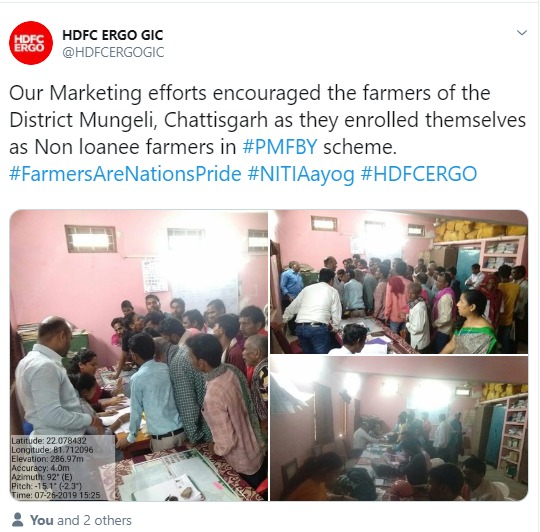Open the HDFC ERGO GIC display name
Image resolution: width=540 pixels, height=532 pixels.
[113, 35]
